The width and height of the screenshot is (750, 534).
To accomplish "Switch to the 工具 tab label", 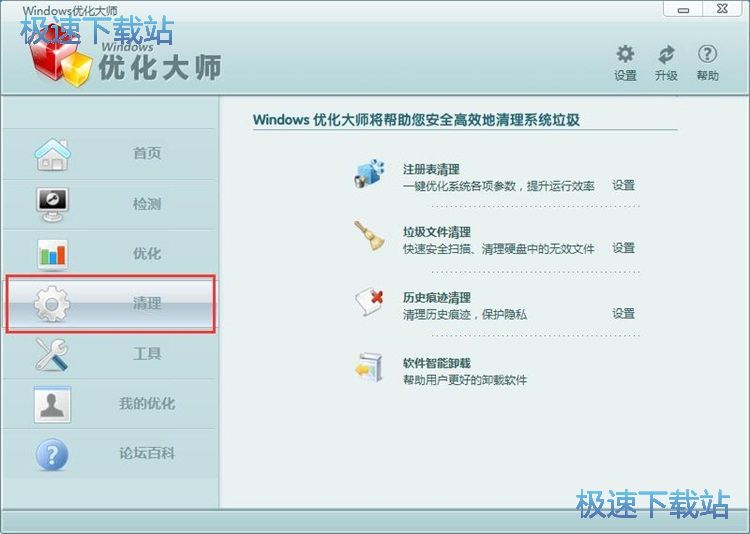I will [147, 354].
